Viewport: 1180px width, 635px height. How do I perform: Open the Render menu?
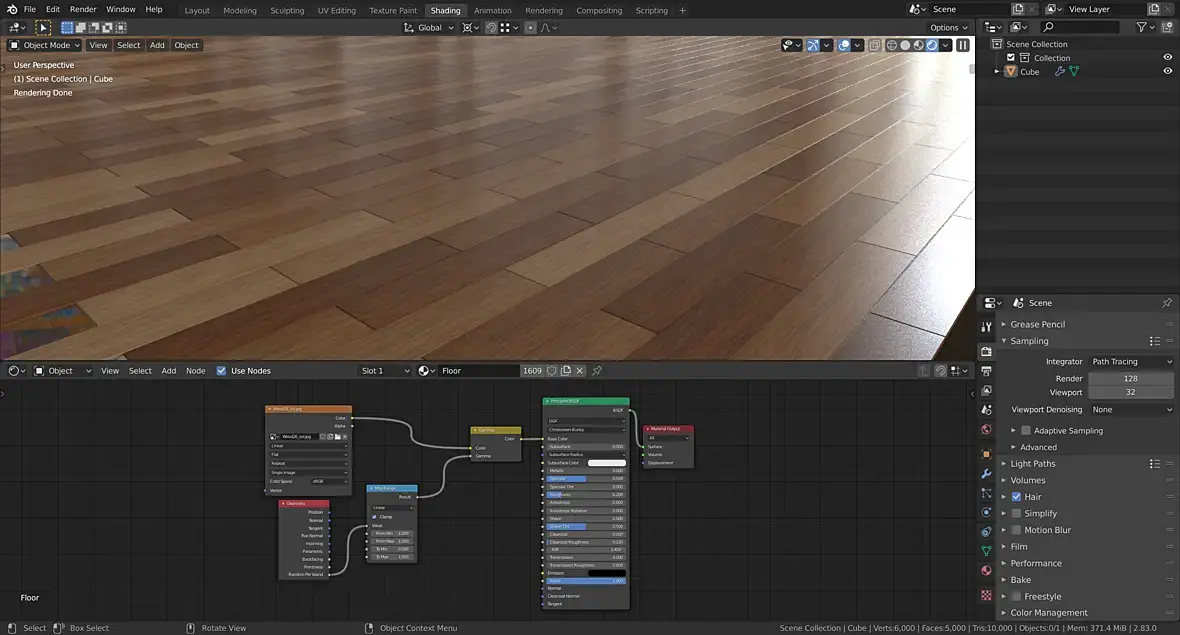83,9
